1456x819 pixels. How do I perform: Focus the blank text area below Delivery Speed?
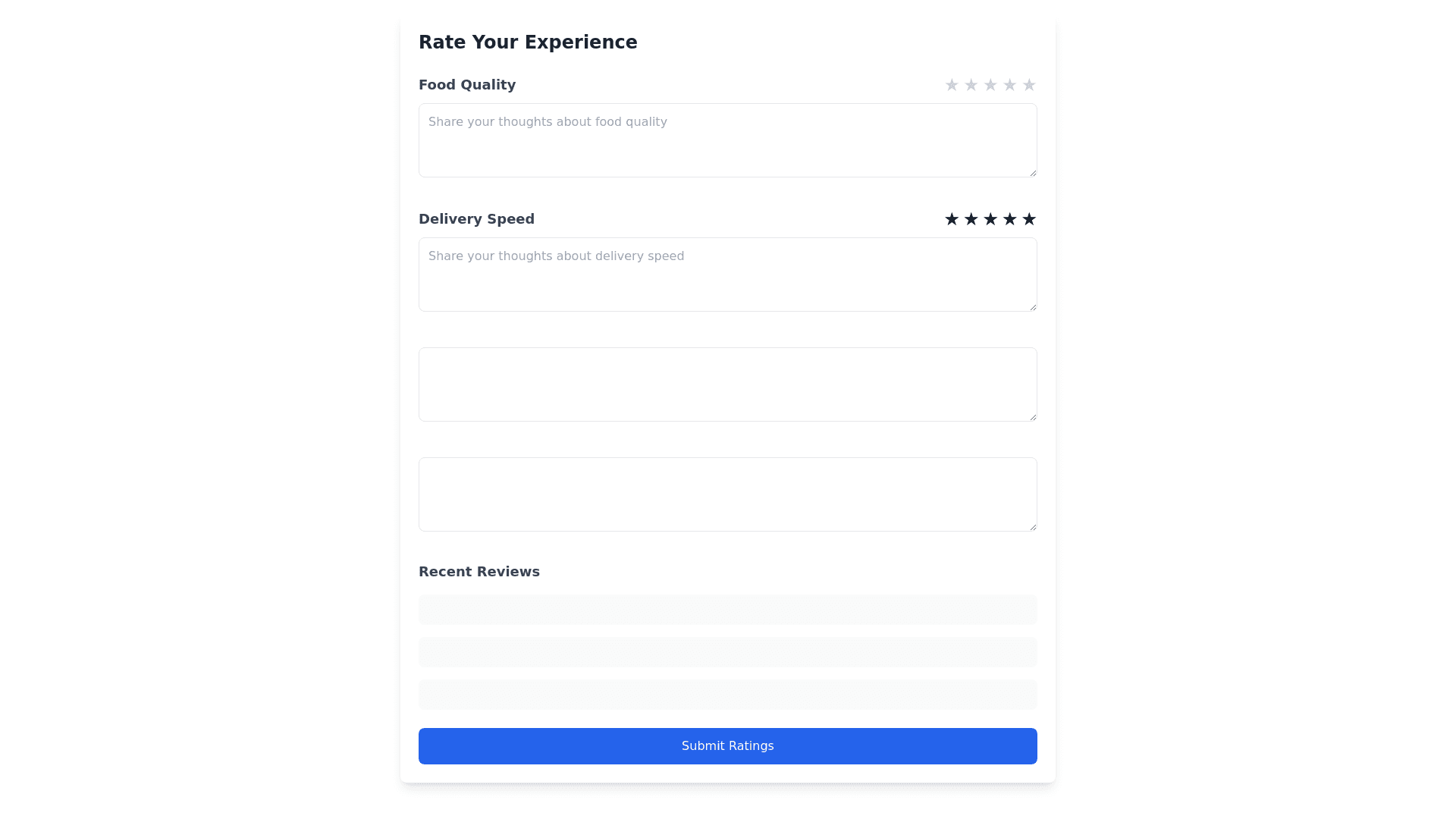[x=727, y=384]
